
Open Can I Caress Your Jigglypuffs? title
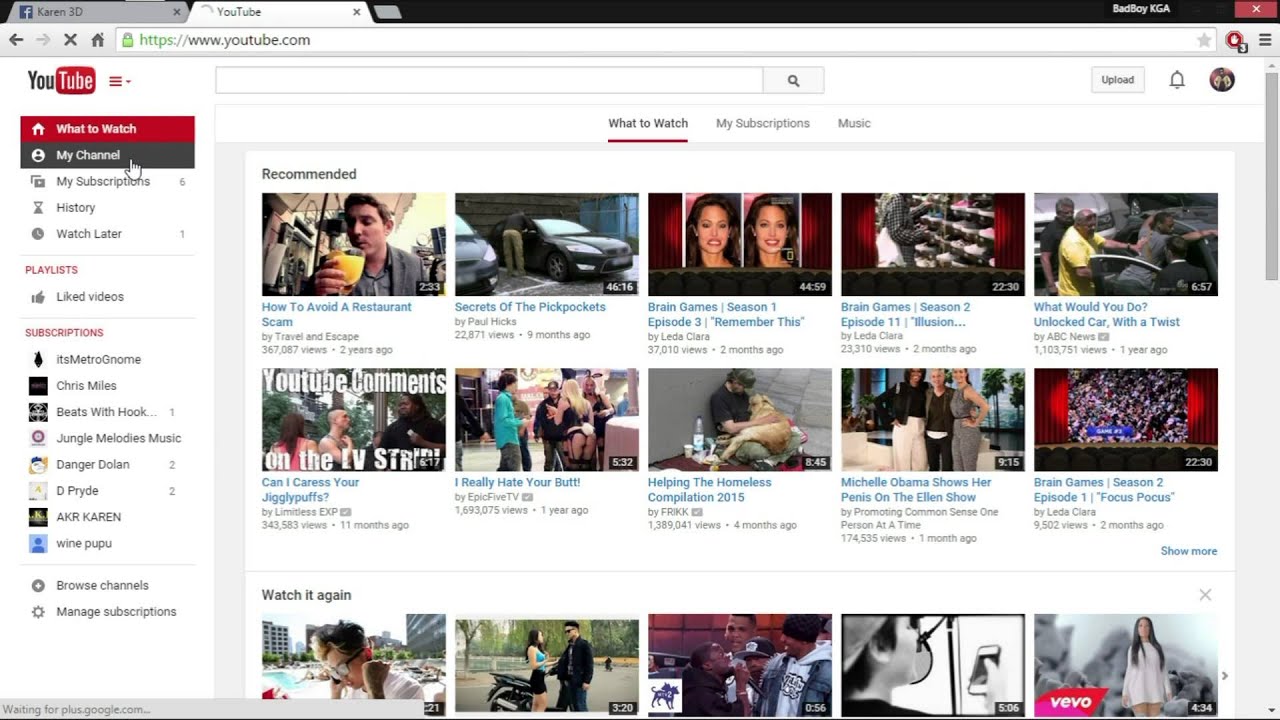[x=310, y=489]
